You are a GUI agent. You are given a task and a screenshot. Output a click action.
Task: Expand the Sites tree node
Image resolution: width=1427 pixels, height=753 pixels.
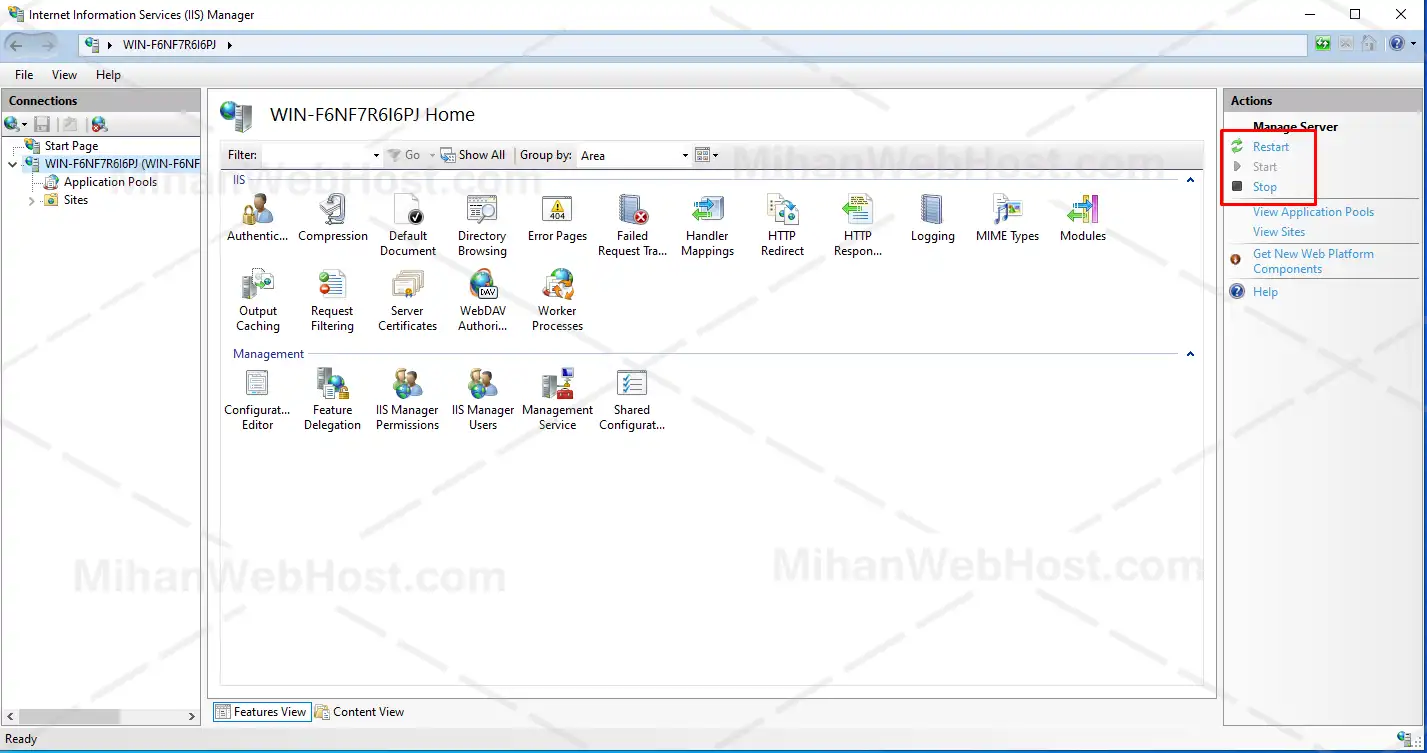31,201
